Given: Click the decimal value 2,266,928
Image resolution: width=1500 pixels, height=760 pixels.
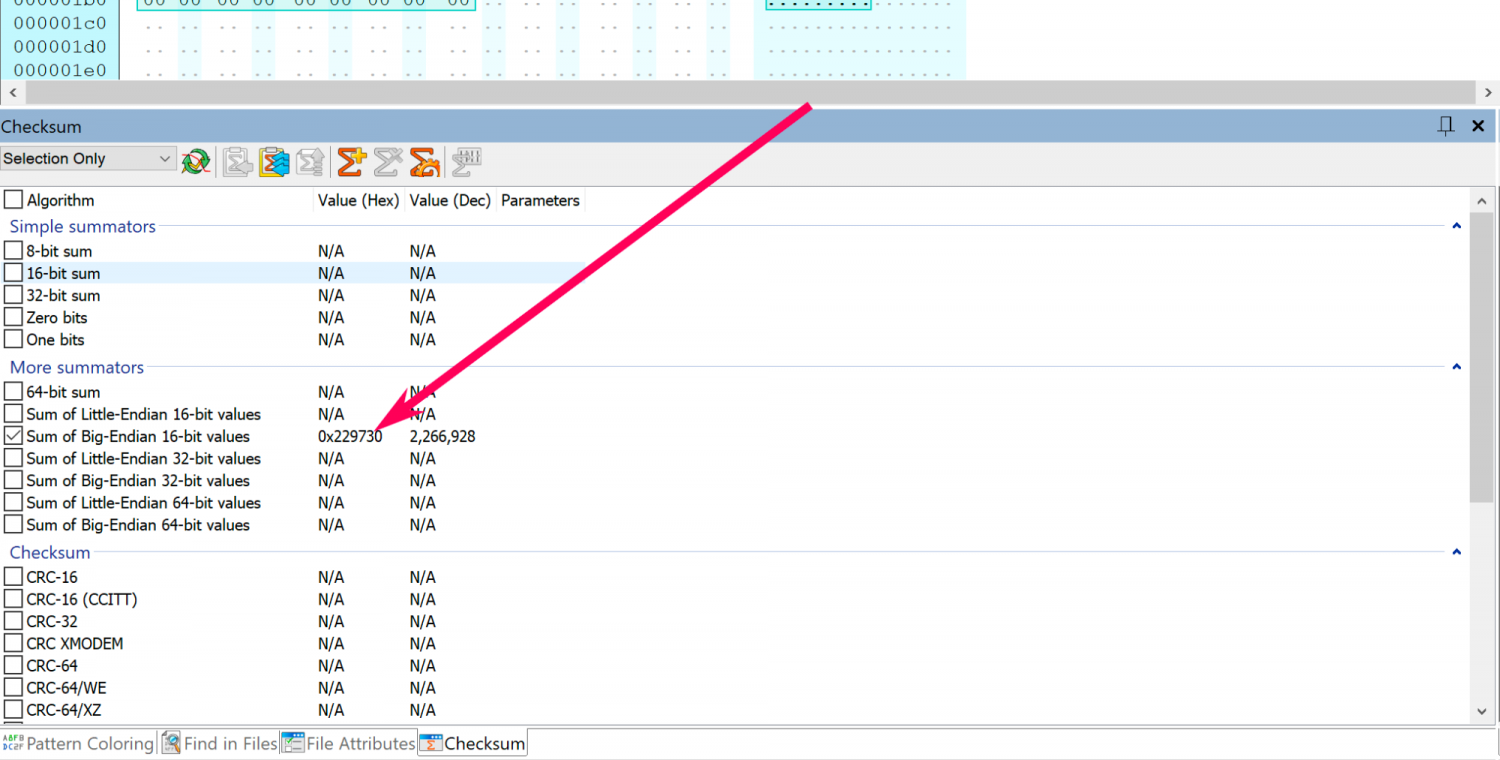Looking at the screenshot, I should point(442,436).
